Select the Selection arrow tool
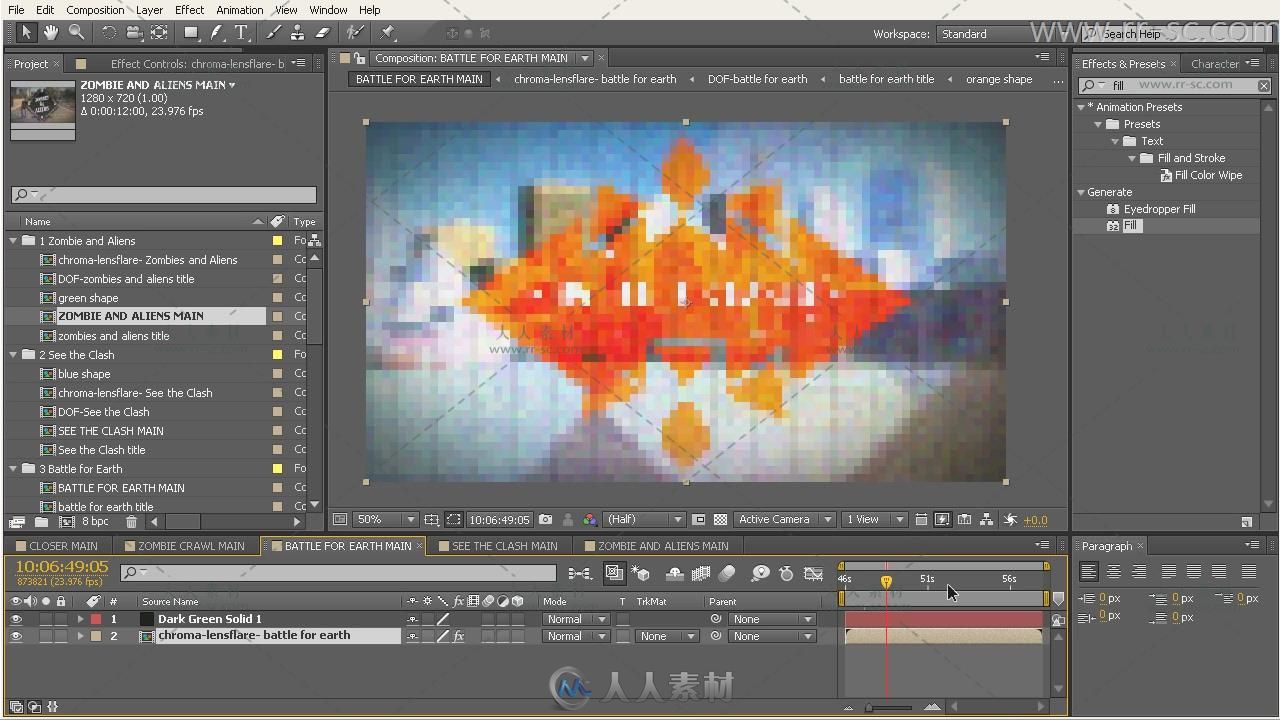This screenshot has height=720, width=1280. coord(27,33)
